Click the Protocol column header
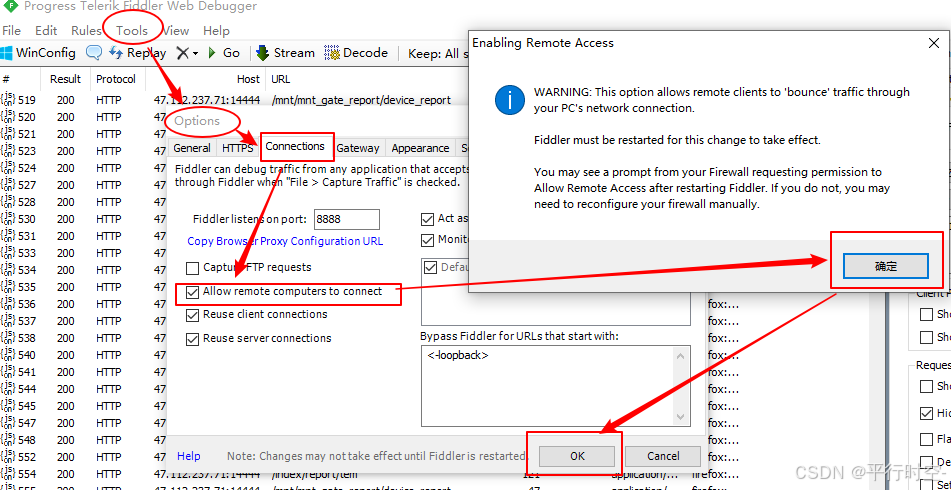The width and height of the screenshot is (951, 490). click(x=117, y=79)
